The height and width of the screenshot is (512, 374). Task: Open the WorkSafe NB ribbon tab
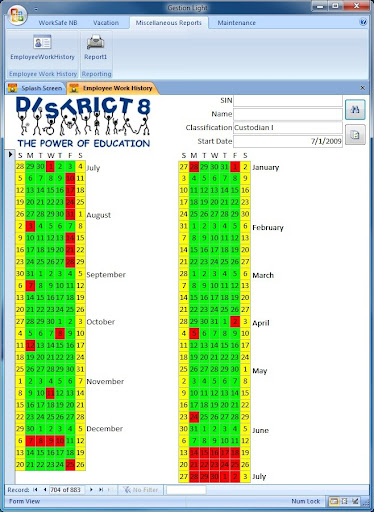[58, 23]
